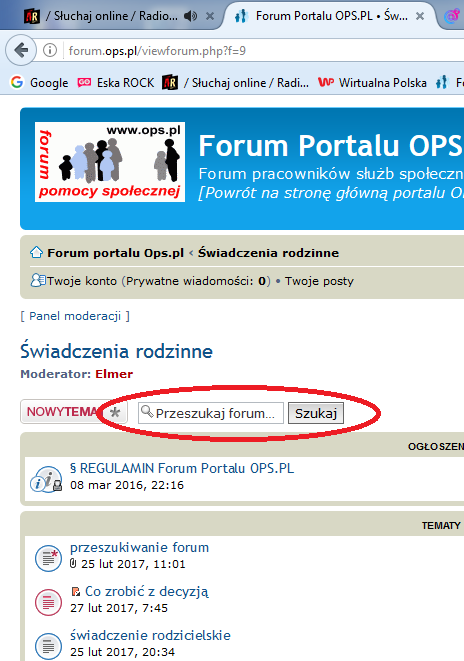Click the Co zrobić z decyzją topic icon
This screenshot has width=464, height=661.
pos(48,602)
